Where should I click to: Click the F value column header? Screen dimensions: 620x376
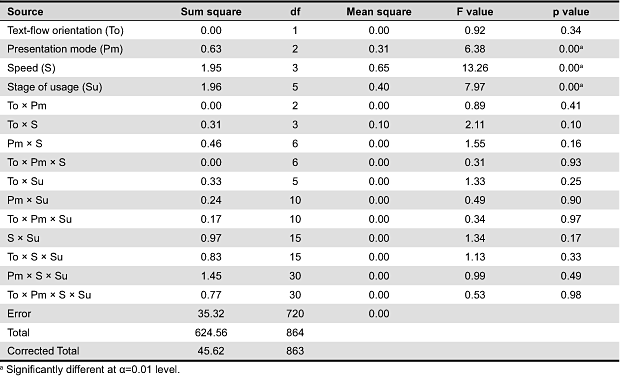click(x=475, y=11)
